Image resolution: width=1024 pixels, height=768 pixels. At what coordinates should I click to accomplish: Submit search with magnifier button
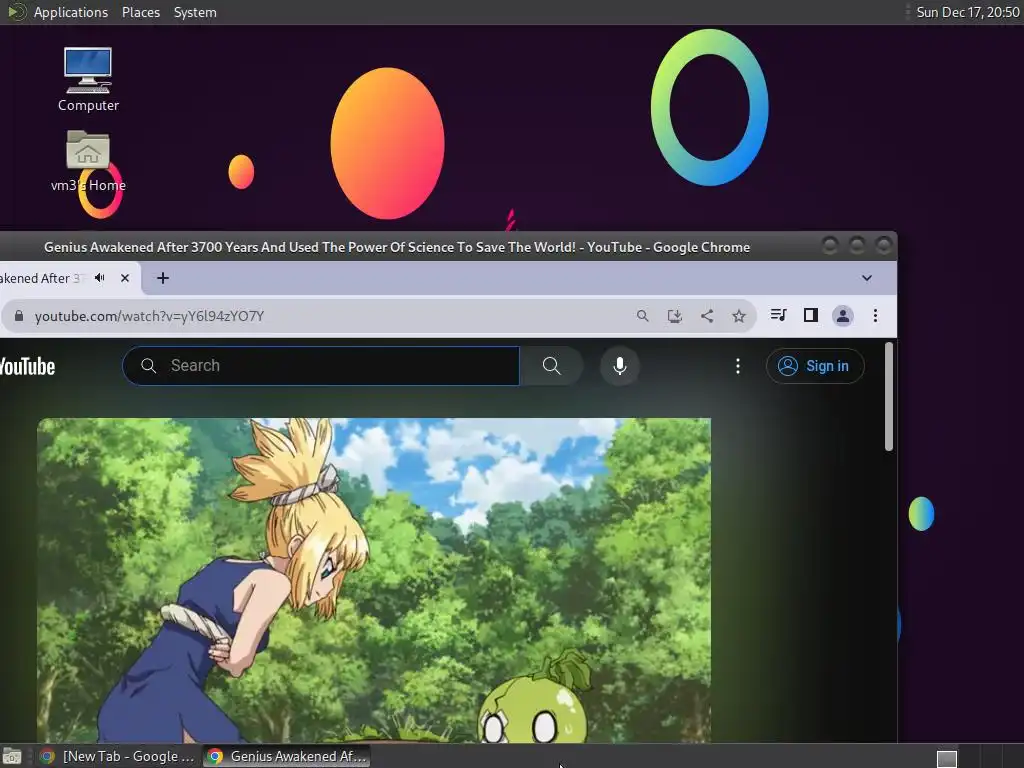552,366
